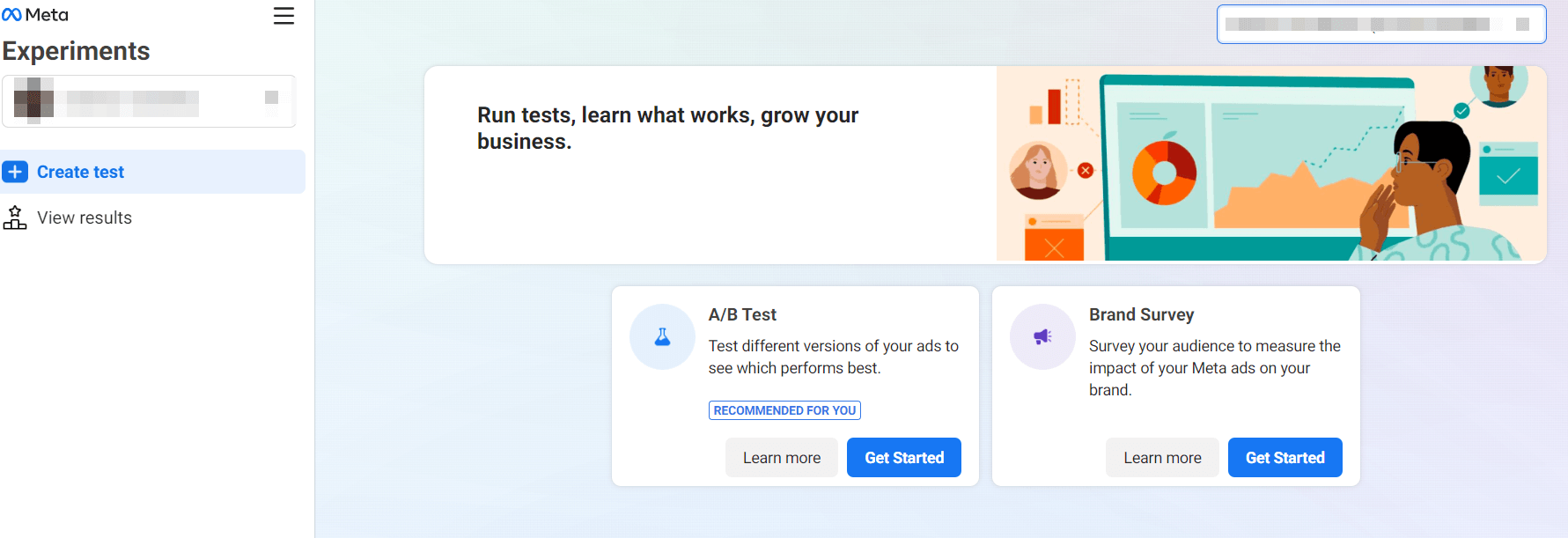Image resolution: width=1568 pixels, height=538 pixels.
Task: Click Get Started on the A/B Test card
Action: 903,457
